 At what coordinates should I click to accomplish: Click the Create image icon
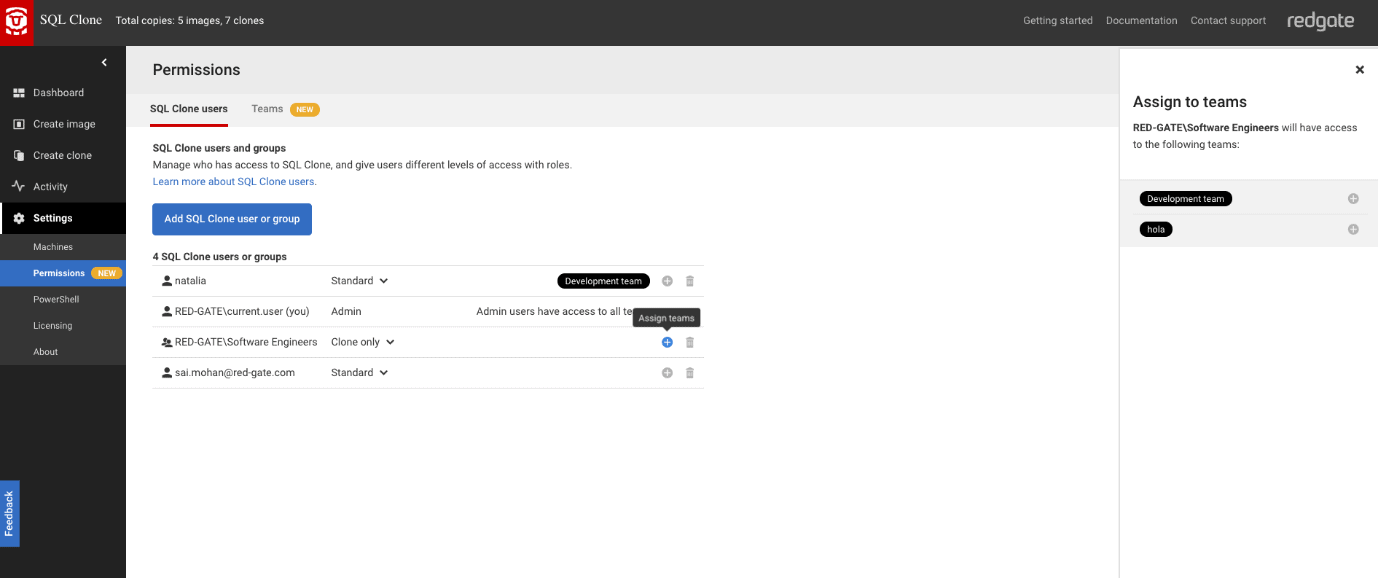tap(18, 124)
